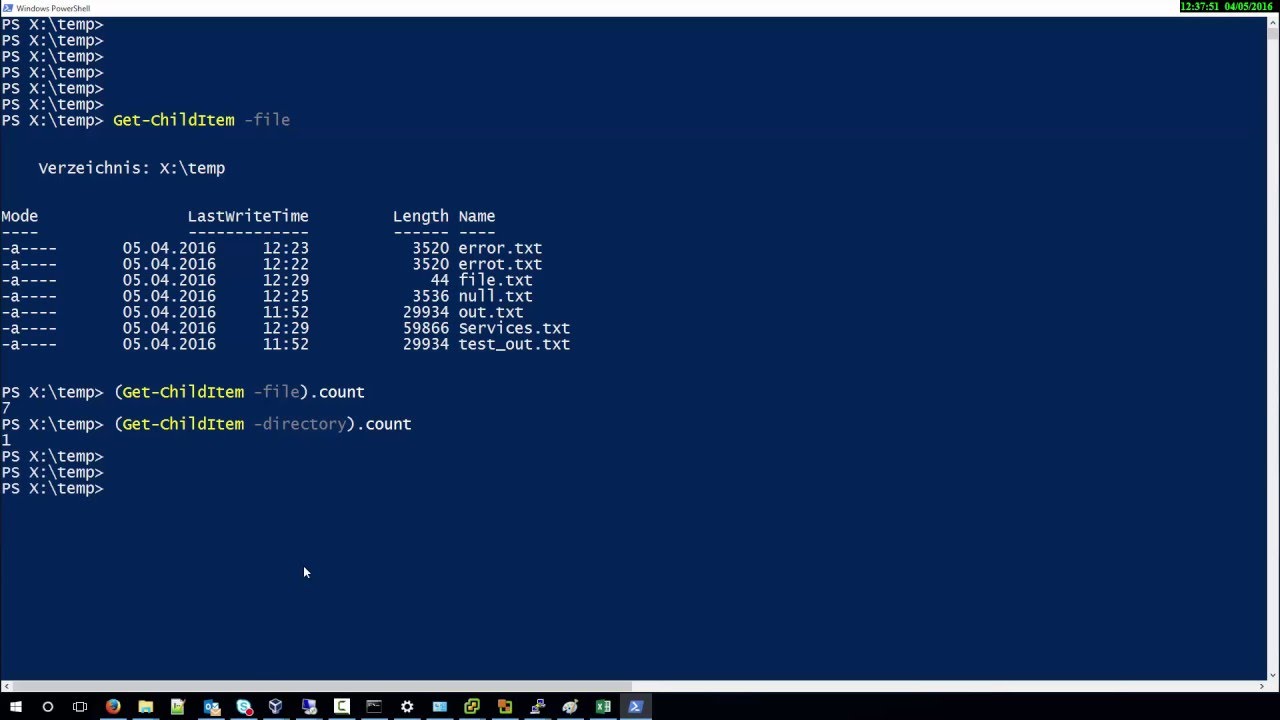This screenshot has width=1280, height=720.
Task: Open orange overlapping squares taskbar icon
Action: [x=505, y=707]
